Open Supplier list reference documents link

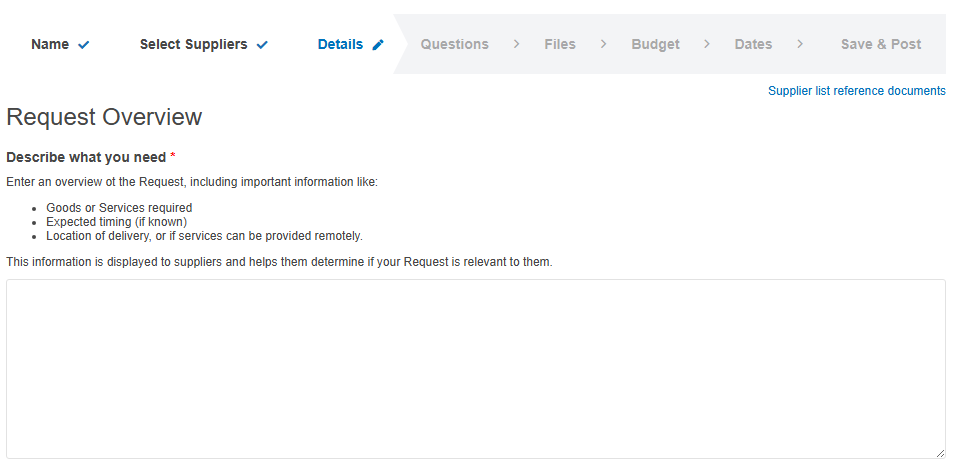click(x=856, y=91)
